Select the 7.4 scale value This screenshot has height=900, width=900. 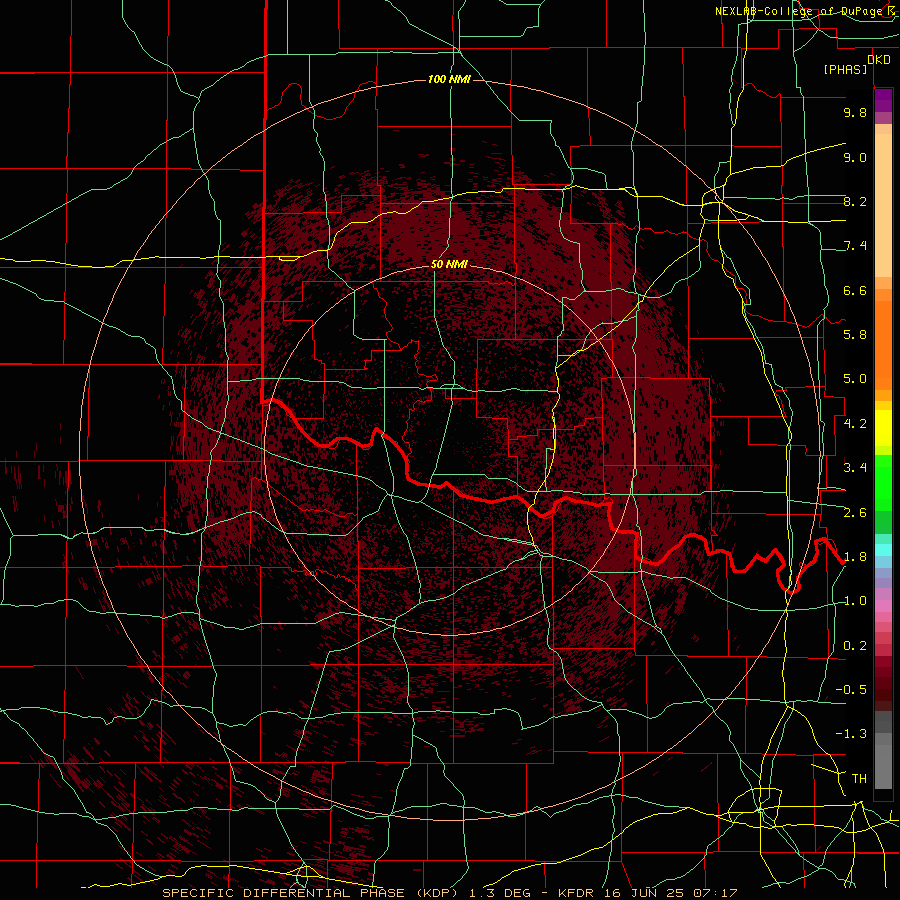(x=855, y=246)
